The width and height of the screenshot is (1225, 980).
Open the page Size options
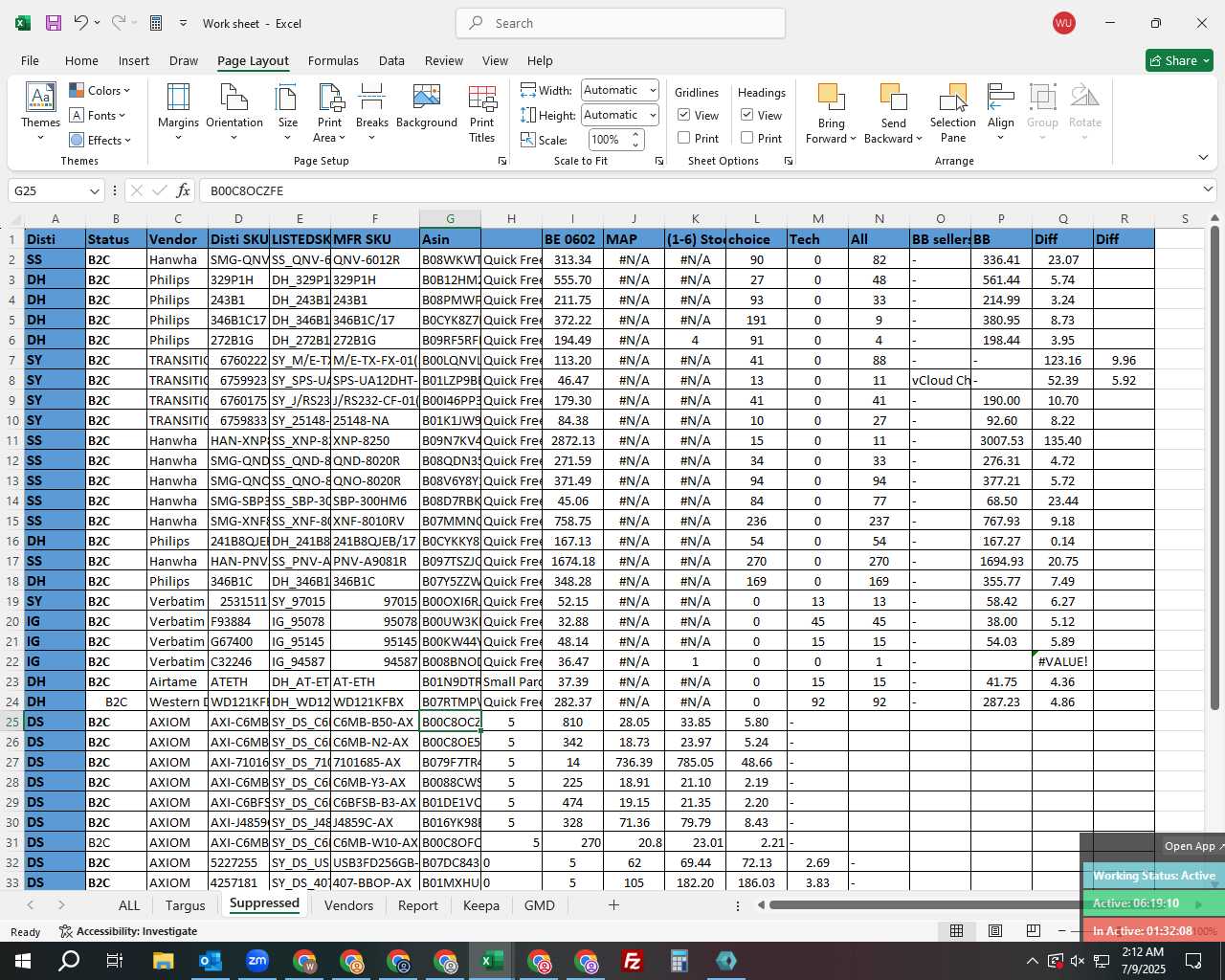(288, 113)
